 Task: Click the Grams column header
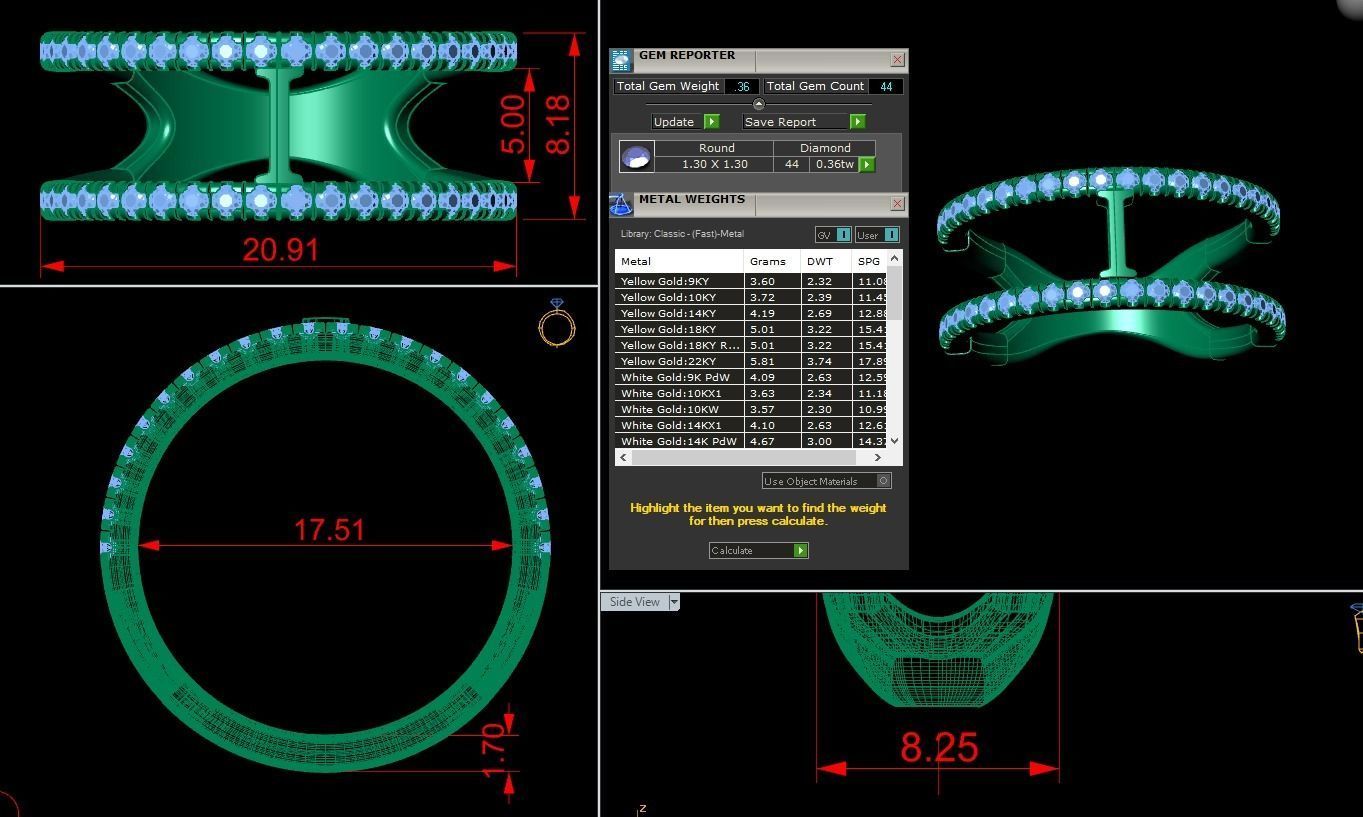tap(772, 262)
